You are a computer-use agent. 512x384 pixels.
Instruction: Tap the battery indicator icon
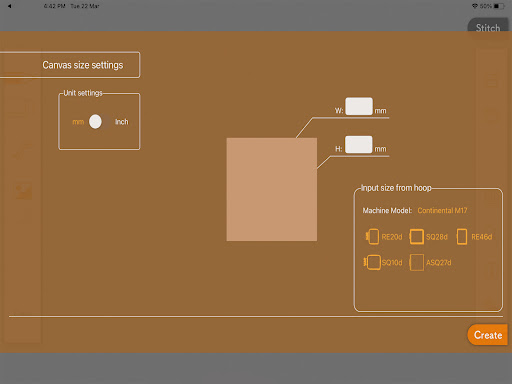pyautogui.click(x=499, y=6)
